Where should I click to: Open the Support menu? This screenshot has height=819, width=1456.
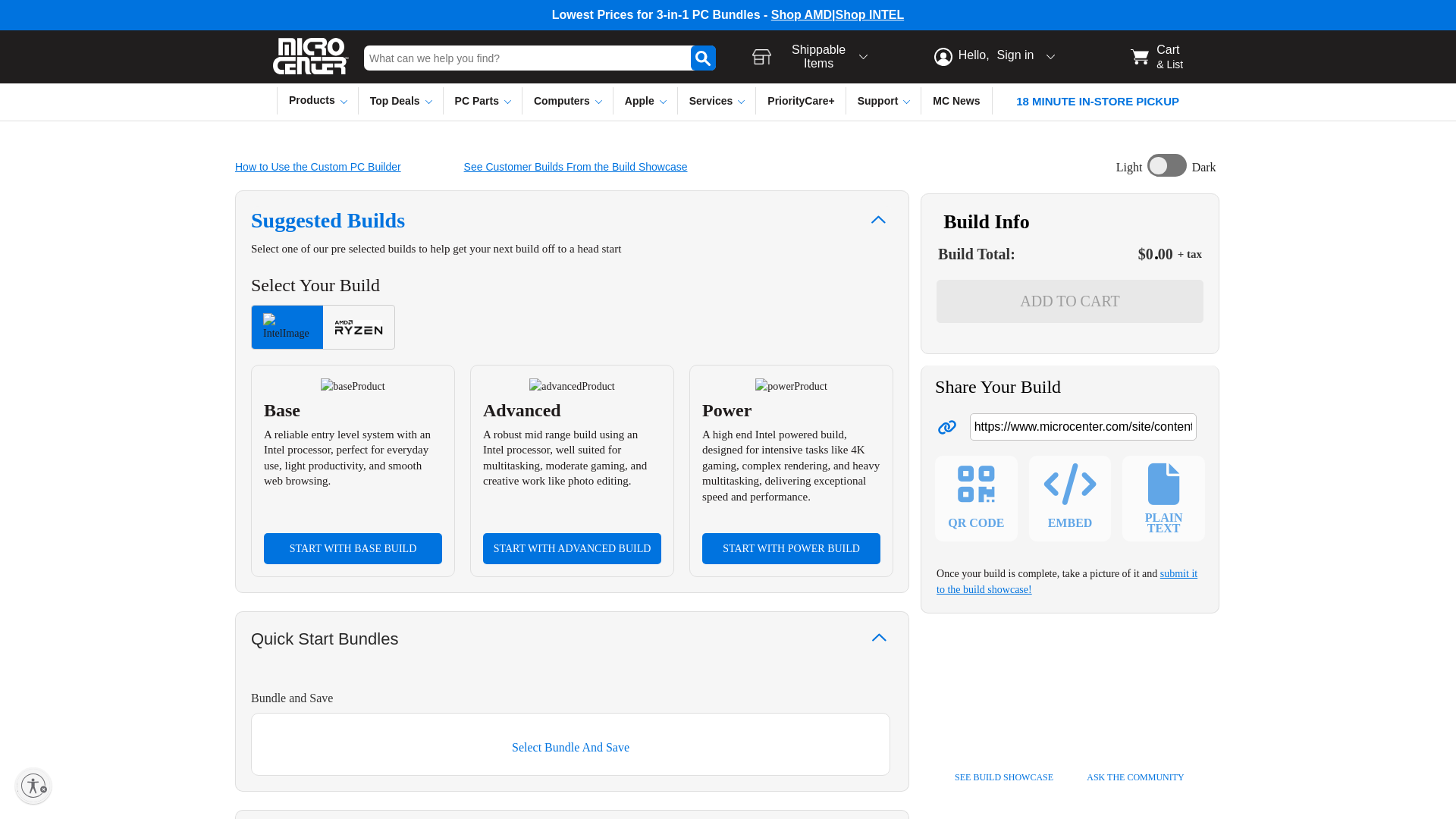(883, 101)
